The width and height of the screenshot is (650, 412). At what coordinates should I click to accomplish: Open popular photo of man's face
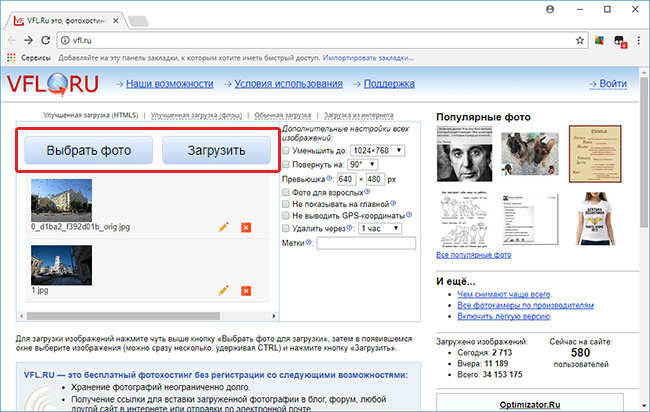(464, 154)
